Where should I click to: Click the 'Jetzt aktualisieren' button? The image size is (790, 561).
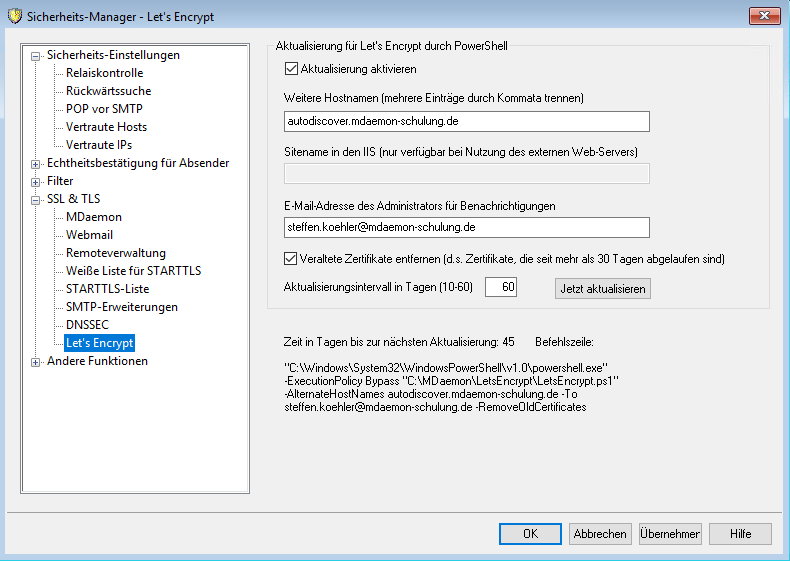(x=603, y=288)
